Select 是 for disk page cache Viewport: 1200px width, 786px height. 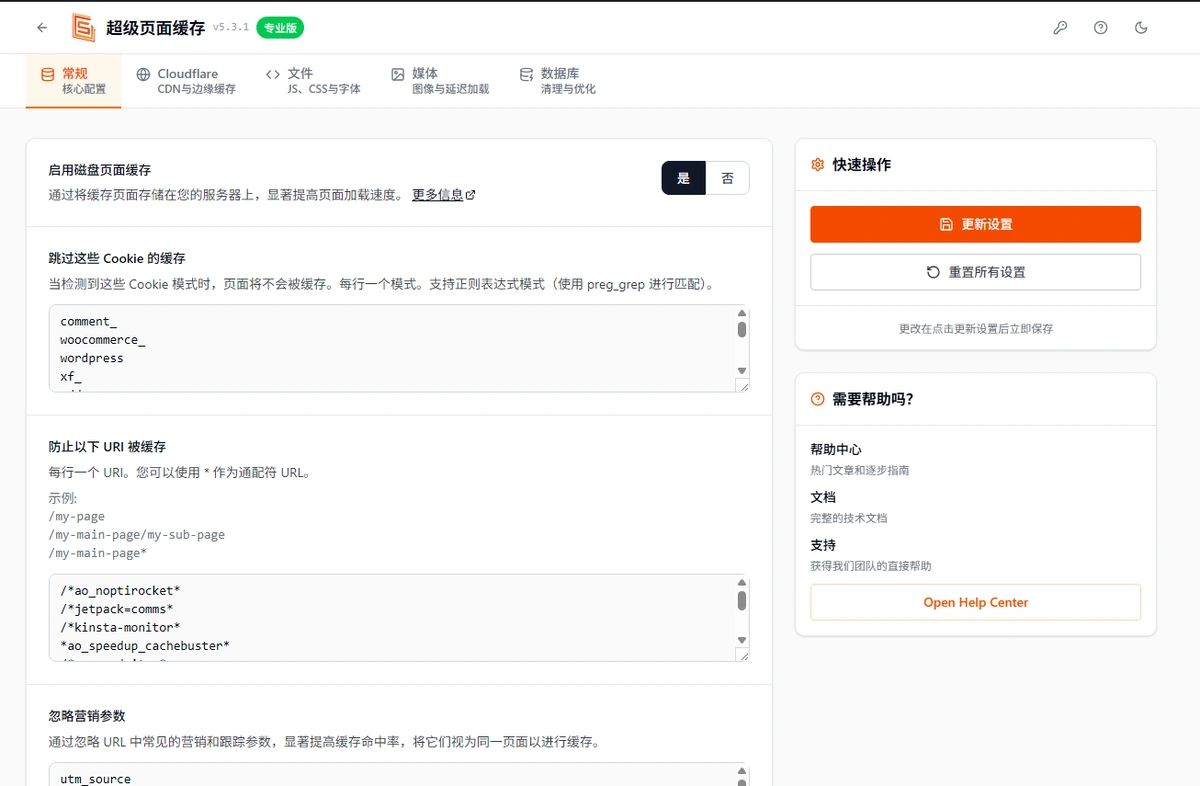(x=684, y=178)
